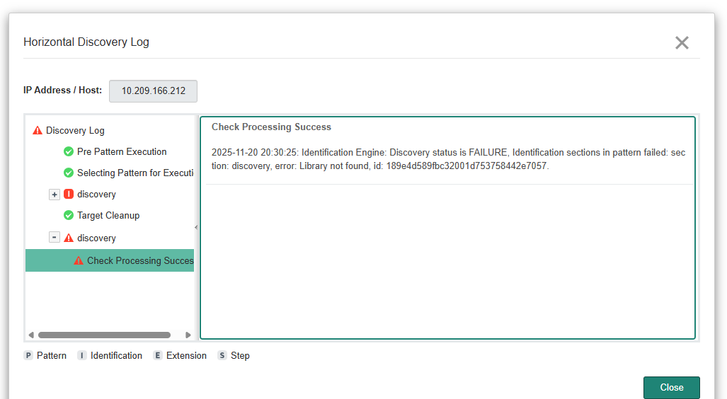Click the warning triangle next to expanded discovery

click(69, 238)
